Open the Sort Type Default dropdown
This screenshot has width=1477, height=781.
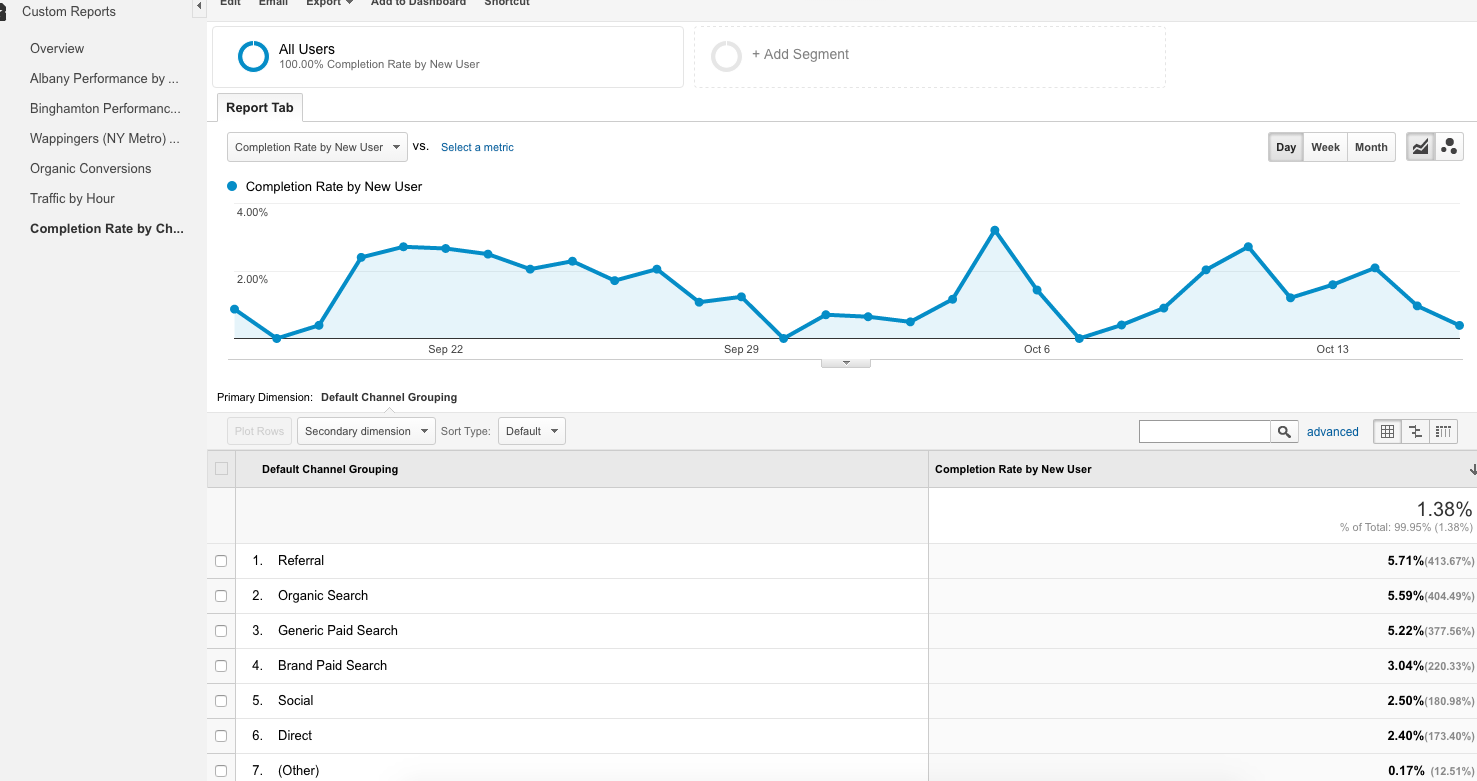(531, 432)
